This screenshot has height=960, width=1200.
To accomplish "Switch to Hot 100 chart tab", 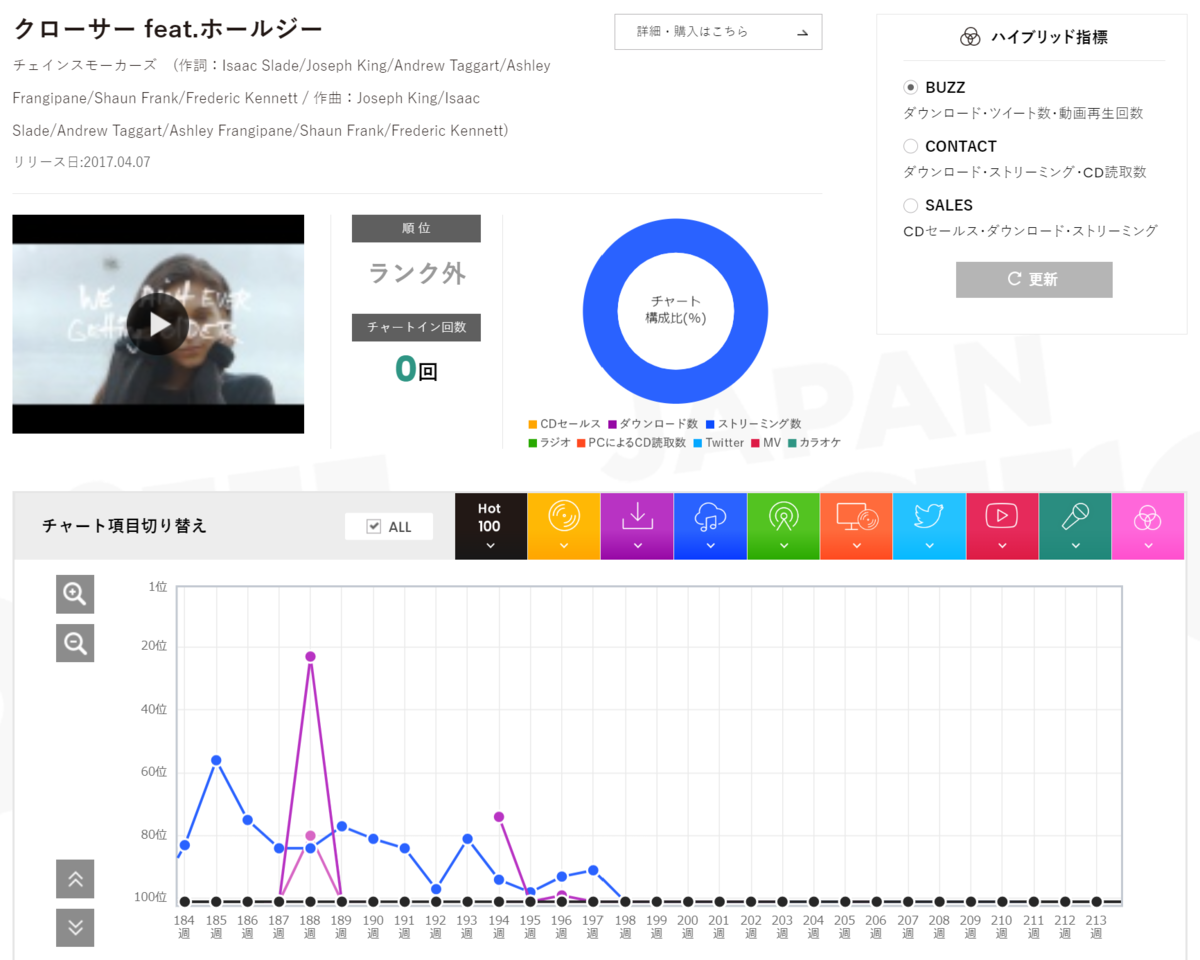I will 490,526.
